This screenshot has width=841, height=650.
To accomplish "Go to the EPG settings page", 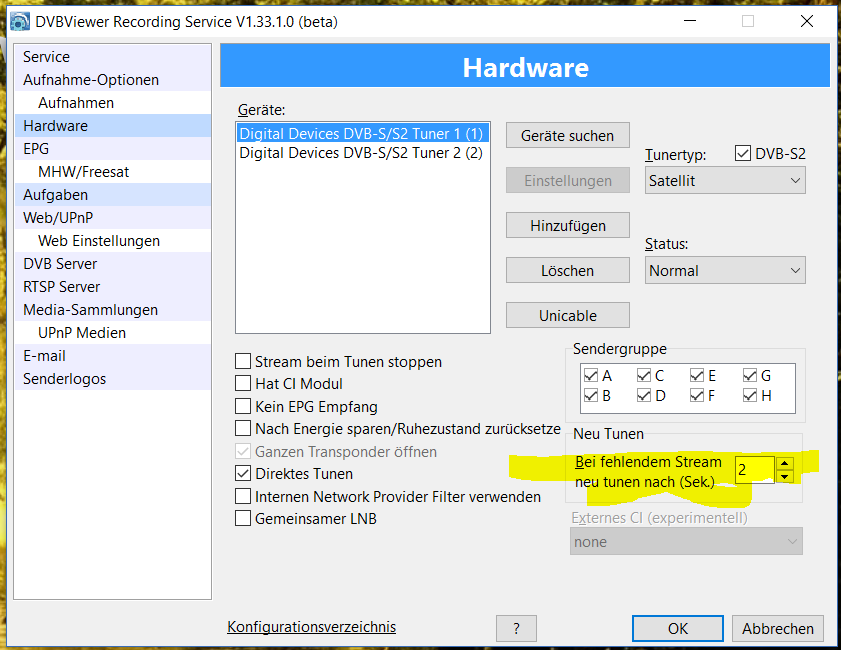I will pos(113,149).
